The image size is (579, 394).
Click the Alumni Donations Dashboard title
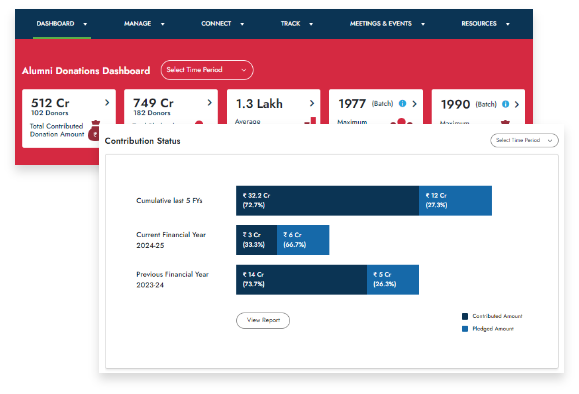tap(86, 71)
